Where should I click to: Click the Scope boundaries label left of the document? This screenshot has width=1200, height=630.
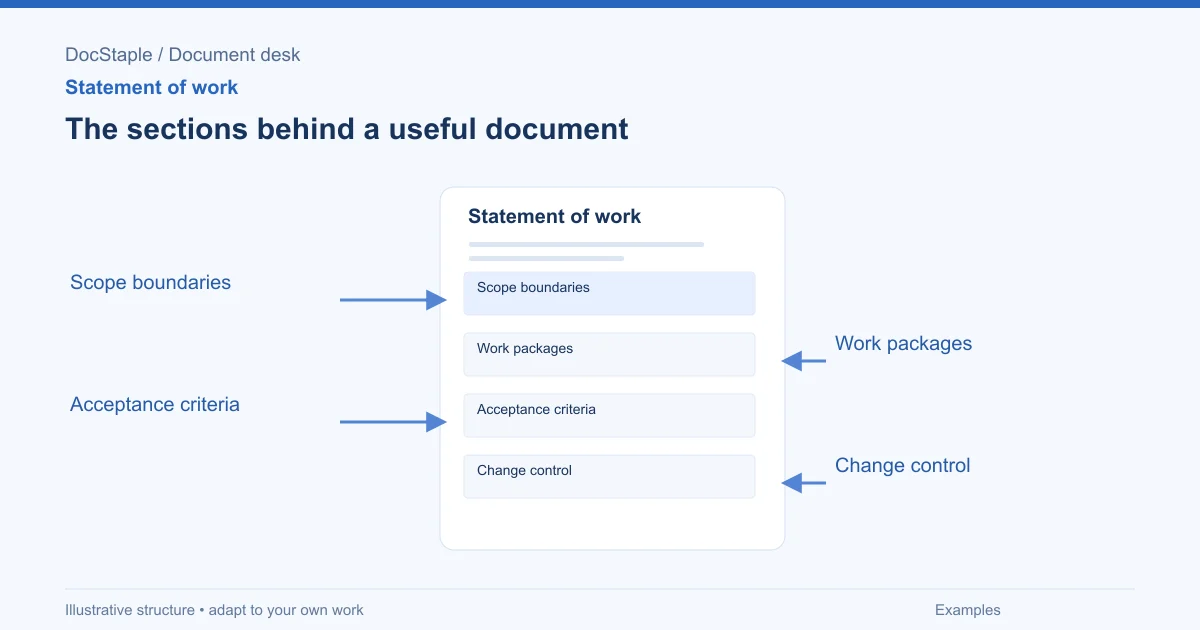150,283
